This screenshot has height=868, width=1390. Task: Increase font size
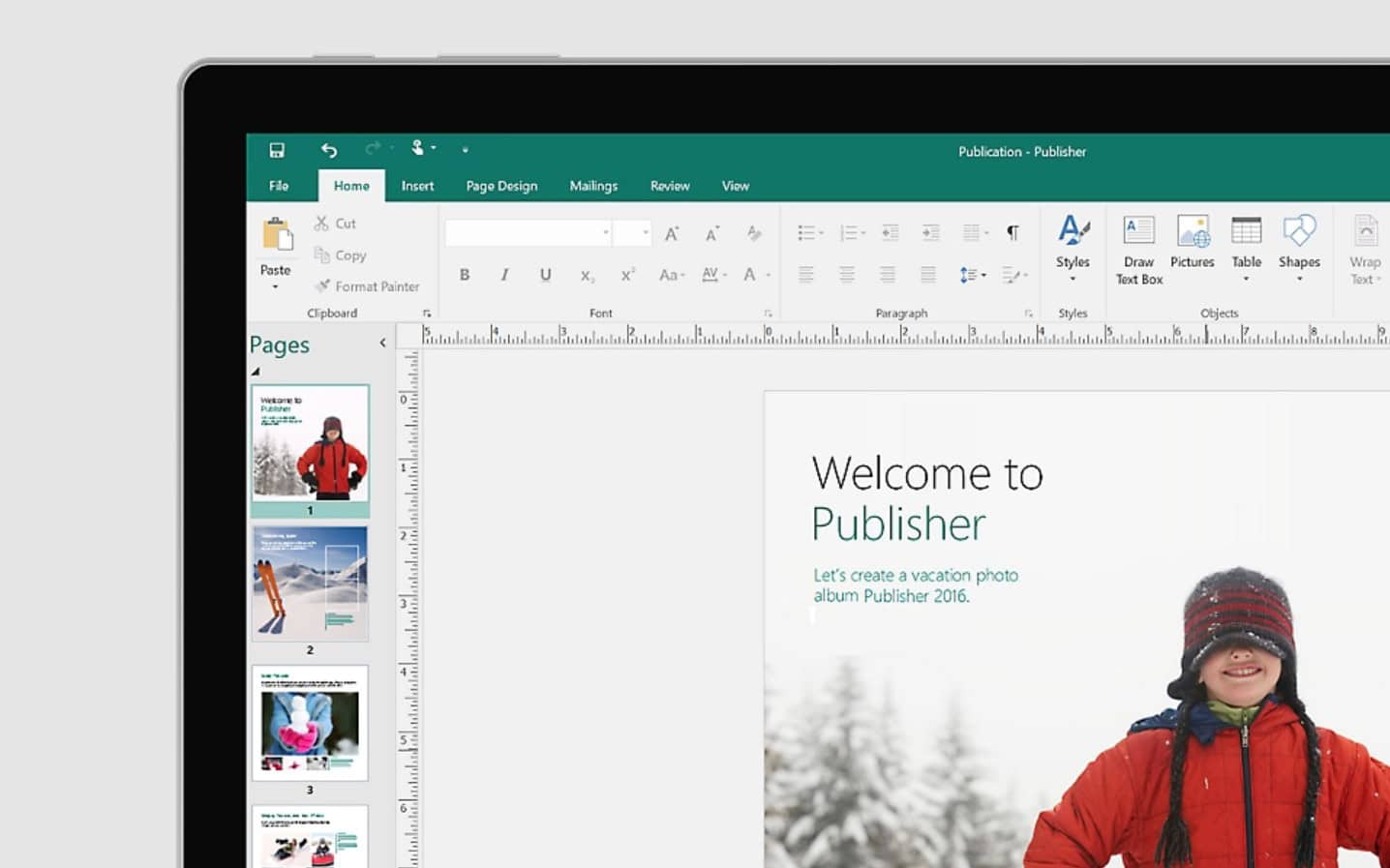point(672,233)
